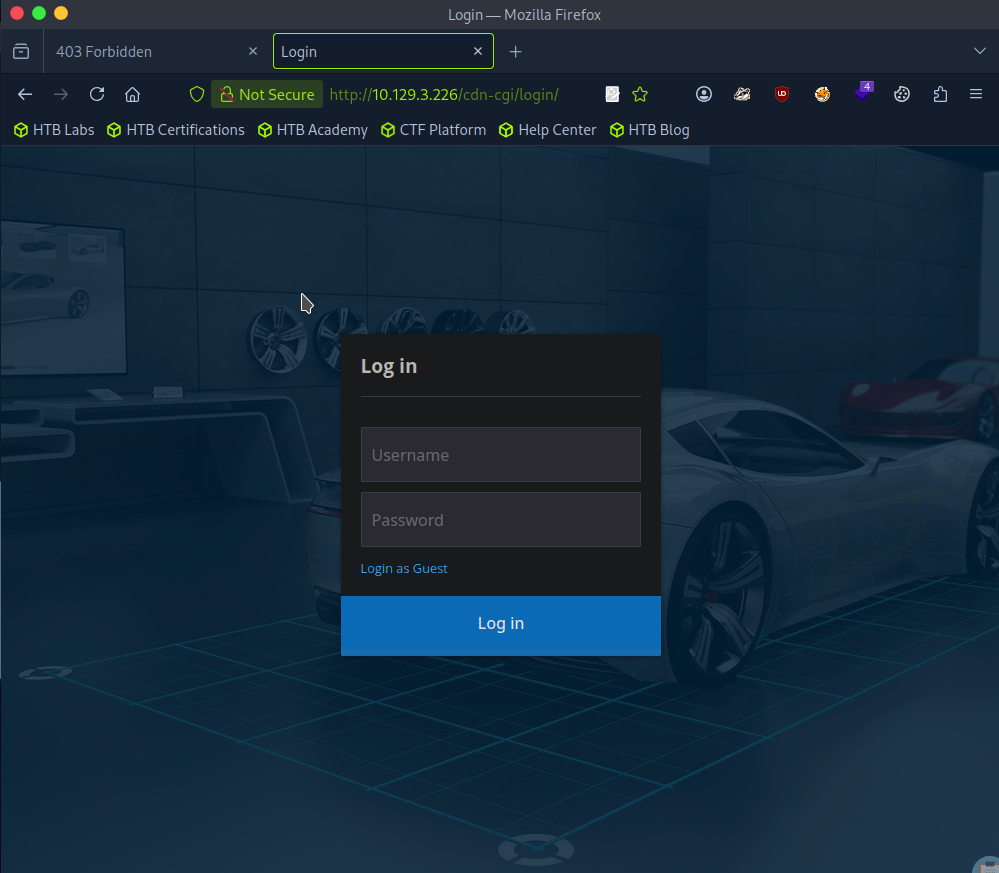The height and width of the screenshot is (873, 999).
Task: Expand the list all tabs chevron
Action: click(979, 51)
